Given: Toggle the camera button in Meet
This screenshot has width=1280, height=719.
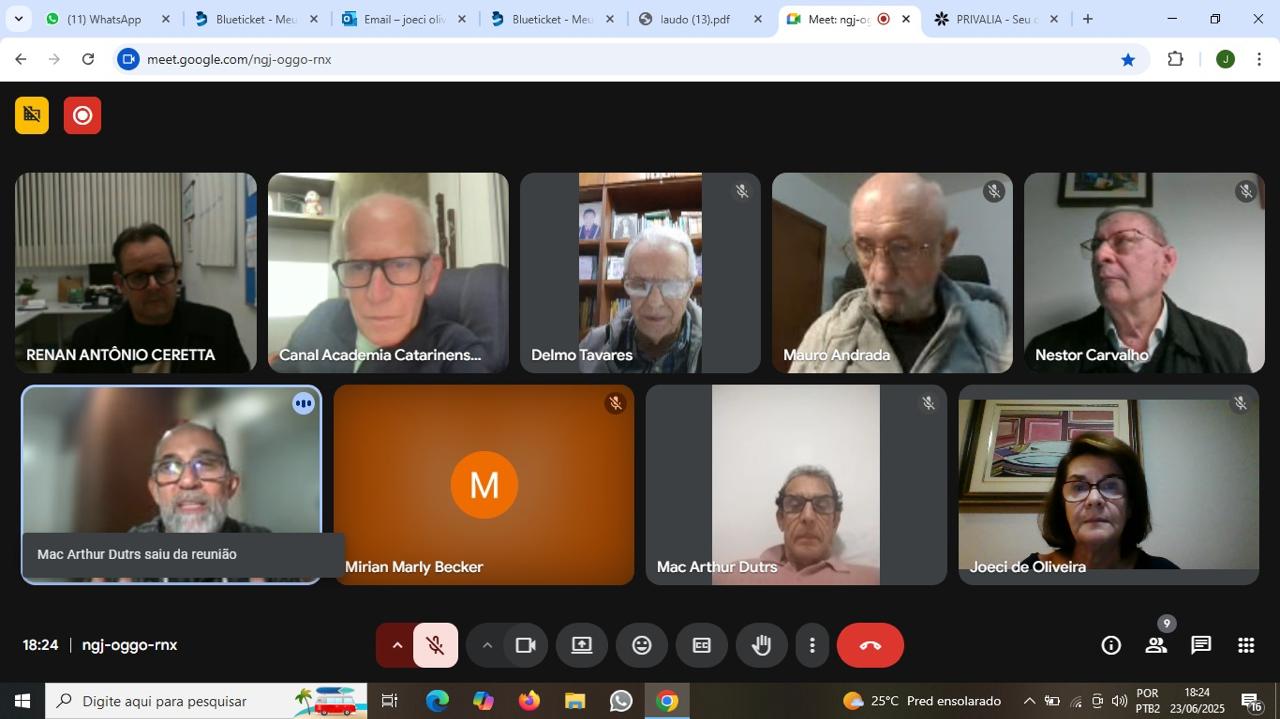Looking at the screenshot, I should tap(525, 645).
